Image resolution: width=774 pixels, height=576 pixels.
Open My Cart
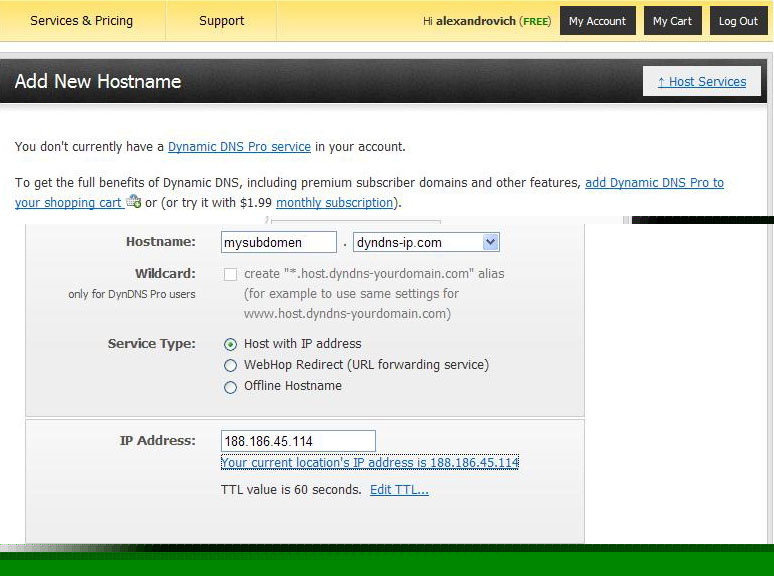pyautogui.click(x=672, y=21)
